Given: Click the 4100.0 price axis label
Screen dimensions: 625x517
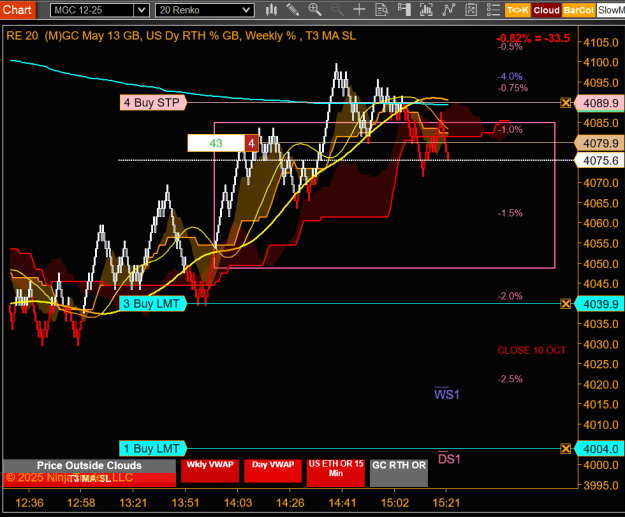Looking at the screenshot, I should (601, 62).
